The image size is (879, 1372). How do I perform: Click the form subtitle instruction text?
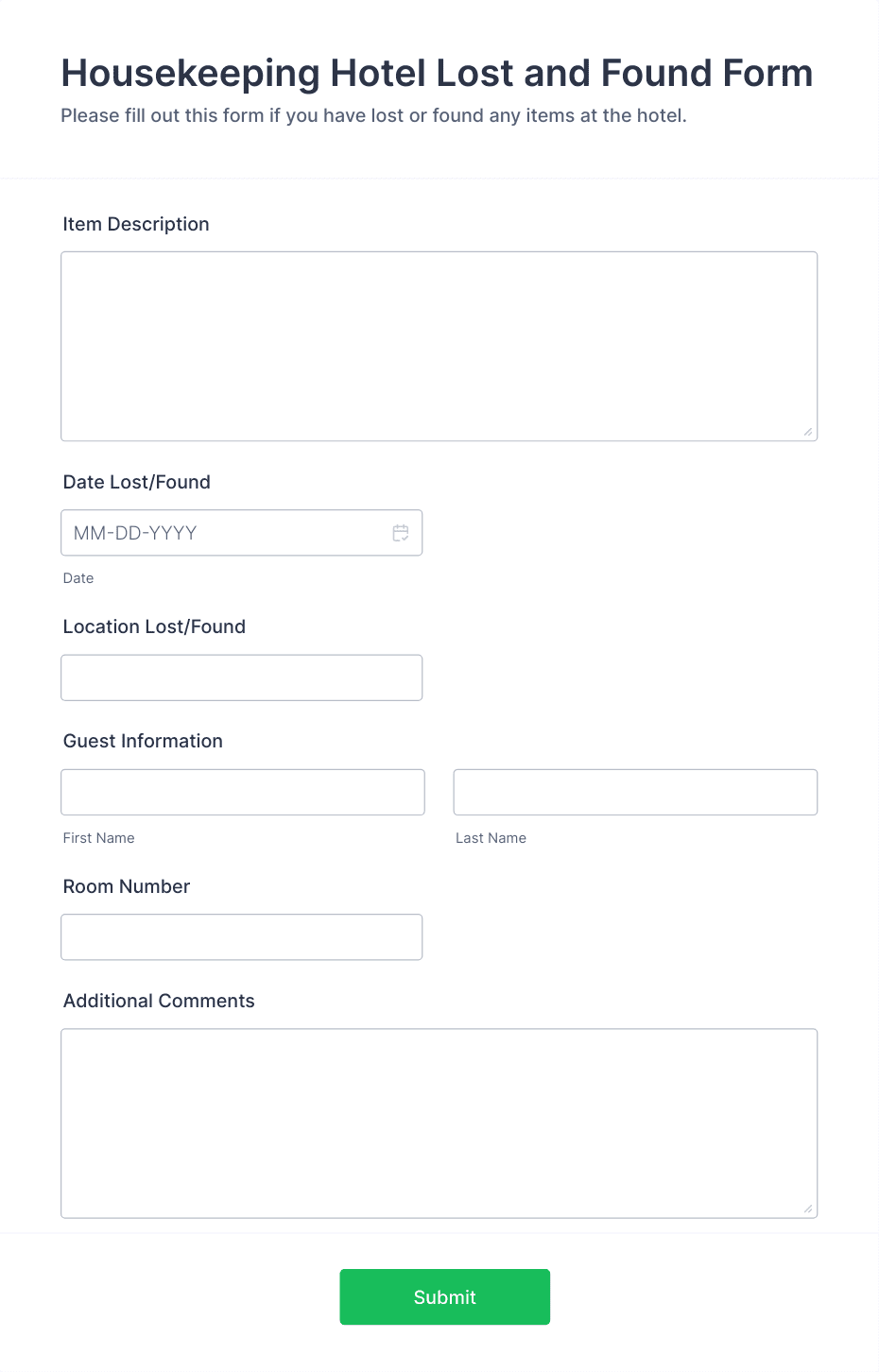pyautogui.click(x=374, y=115)
